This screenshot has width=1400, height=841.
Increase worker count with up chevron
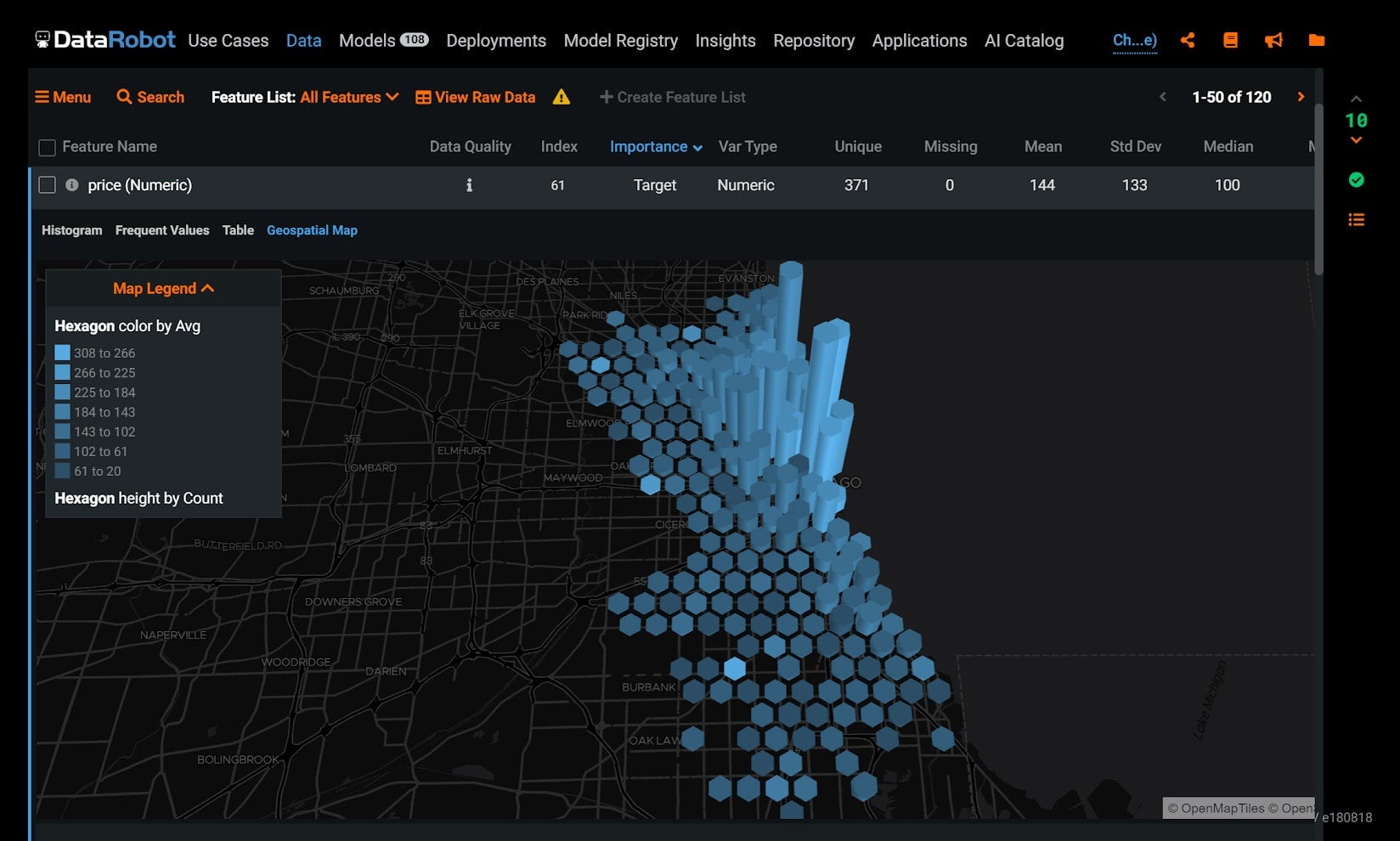coord(1357,99)
